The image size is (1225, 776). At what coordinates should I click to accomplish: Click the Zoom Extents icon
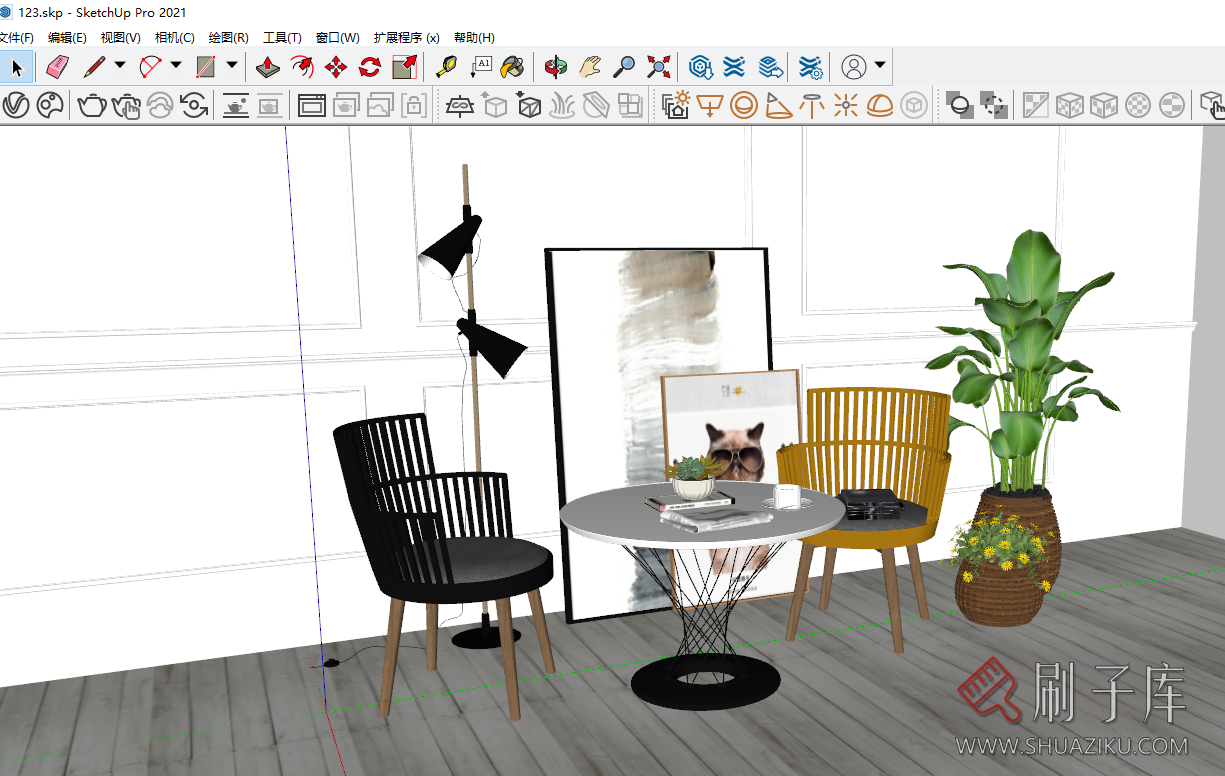[x=657, y=66]
